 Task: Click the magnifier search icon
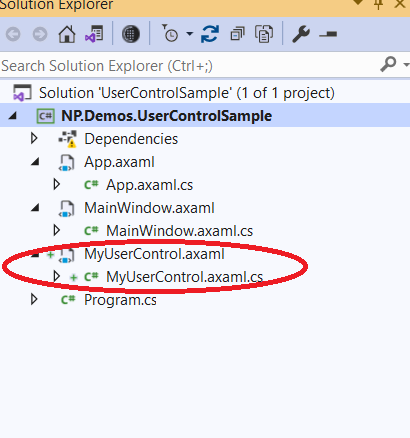(388, 64)
